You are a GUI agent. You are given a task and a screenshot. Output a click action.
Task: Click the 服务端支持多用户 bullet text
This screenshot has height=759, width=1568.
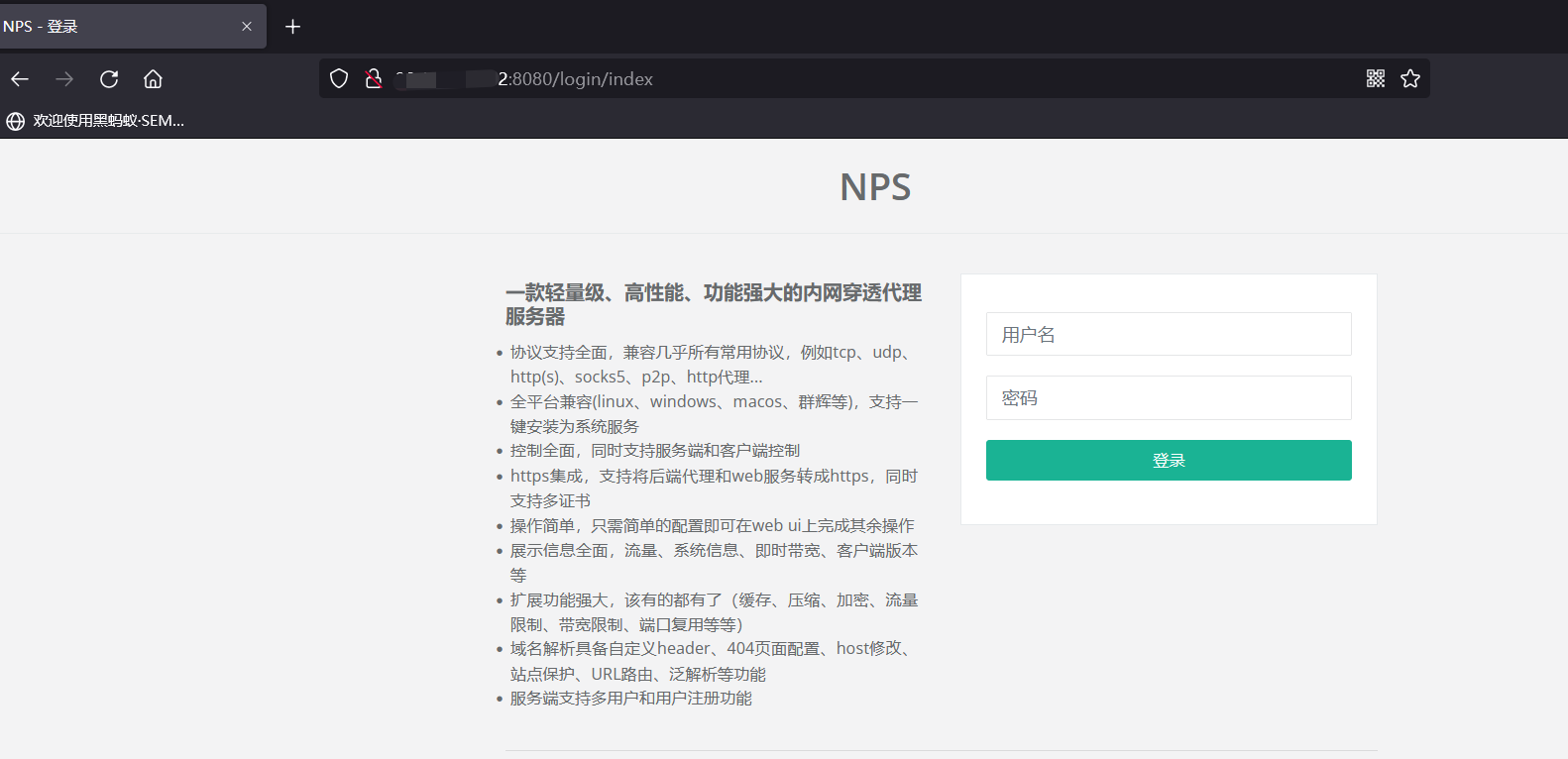631,699
